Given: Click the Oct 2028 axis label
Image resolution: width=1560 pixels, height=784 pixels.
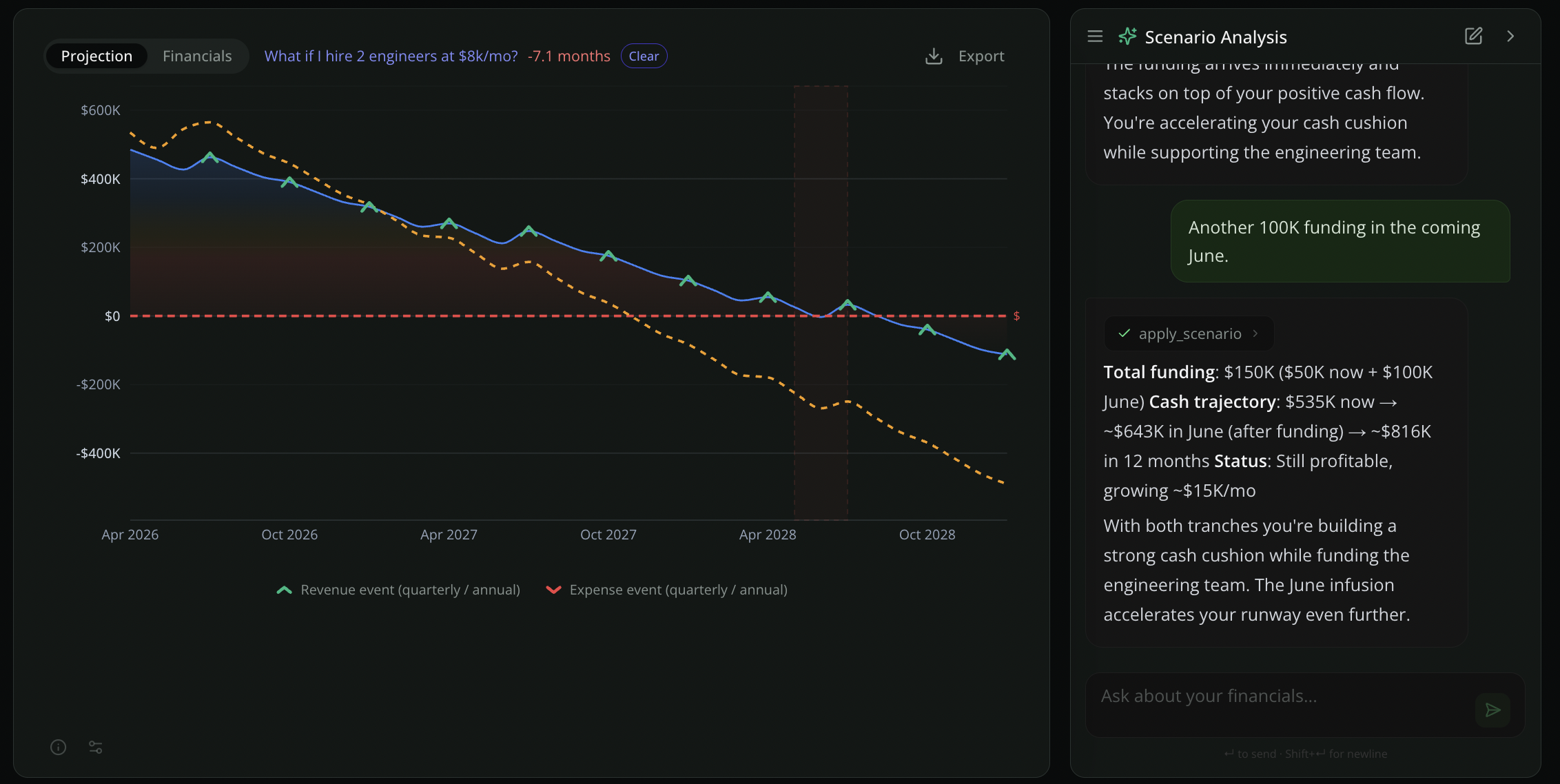Looking at the screenshot, I should pyautogui.click(x=927, y=535).
